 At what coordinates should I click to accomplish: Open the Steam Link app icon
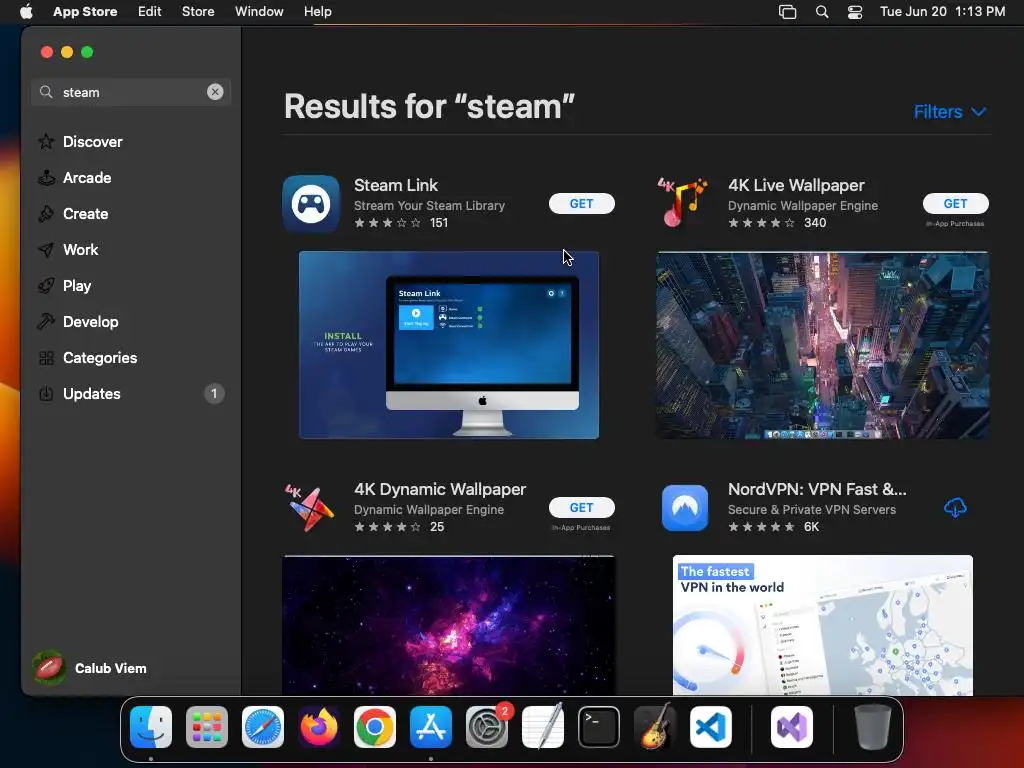[x=311, y=204]
